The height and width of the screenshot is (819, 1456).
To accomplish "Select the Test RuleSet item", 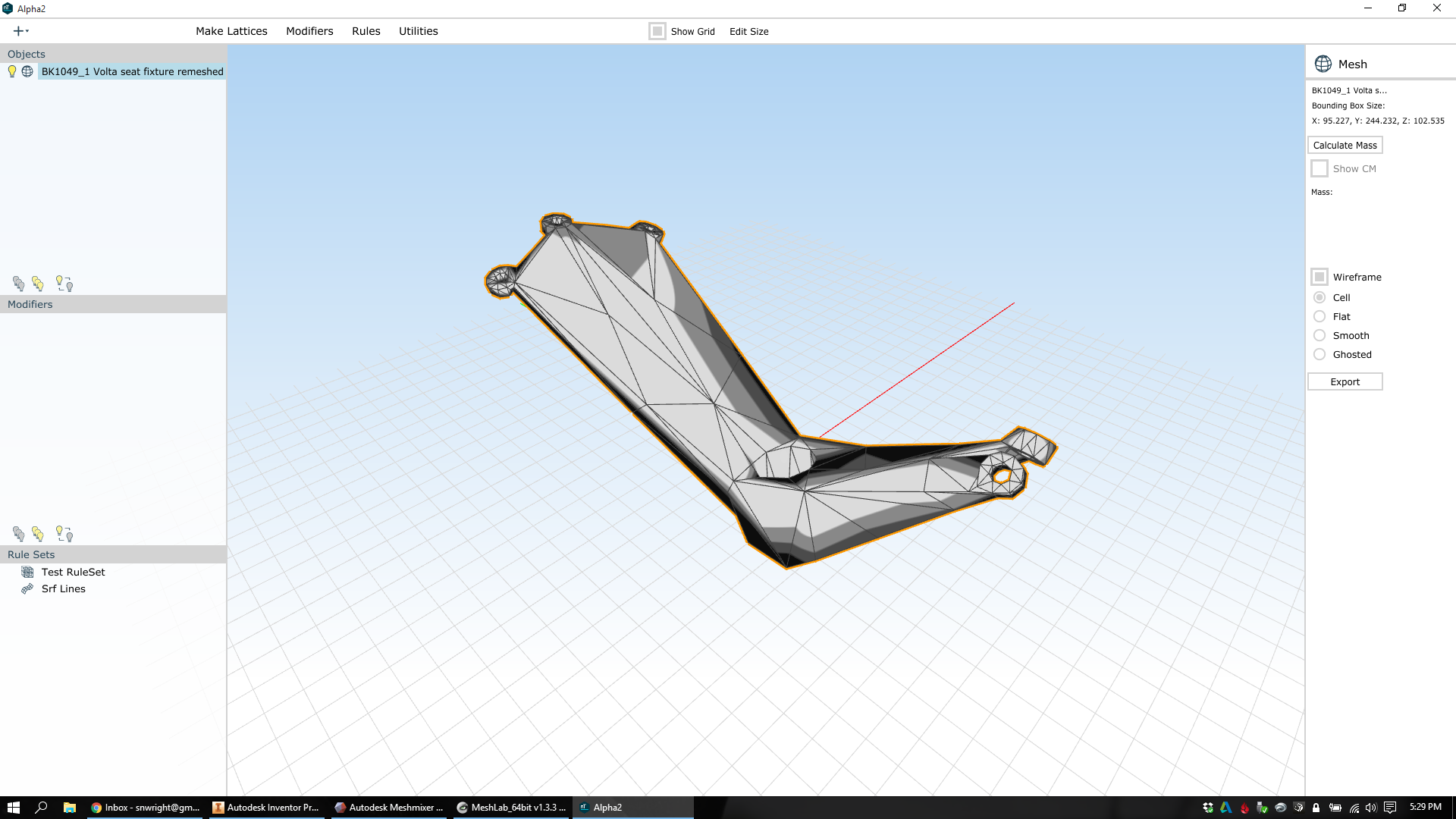I will tap(74, 572).
